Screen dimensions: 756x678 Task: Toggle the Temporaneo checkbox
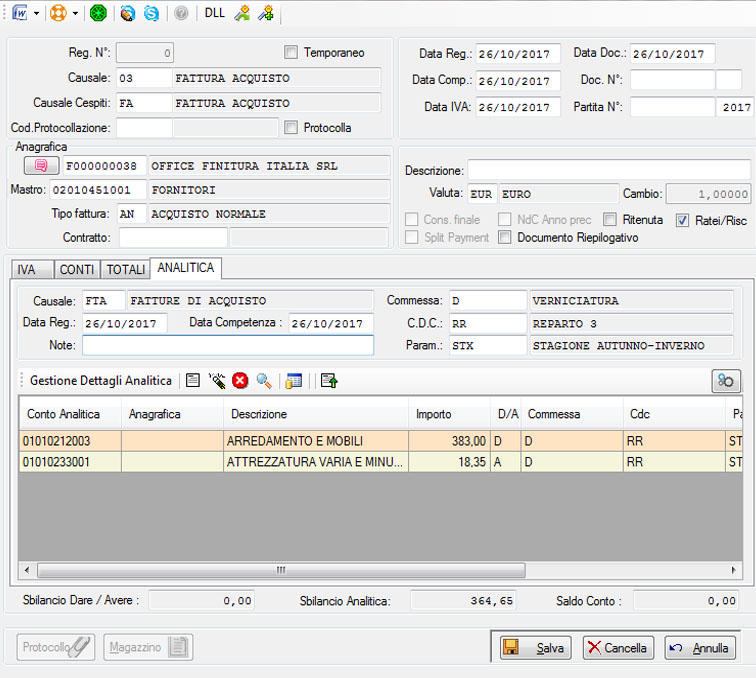click(291, 52)
